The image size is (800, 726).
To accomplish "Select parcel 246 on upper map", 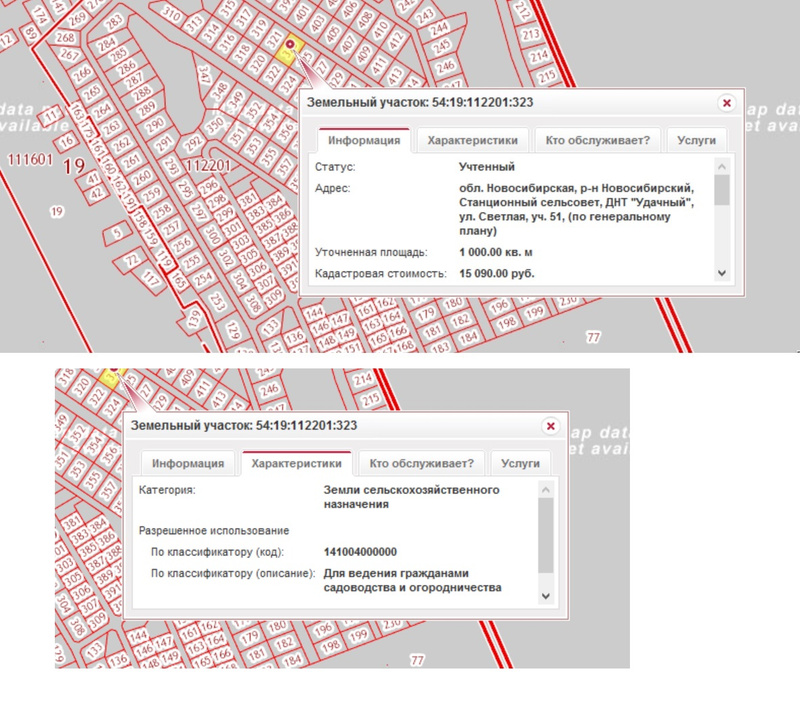I will tap(445, 66).
